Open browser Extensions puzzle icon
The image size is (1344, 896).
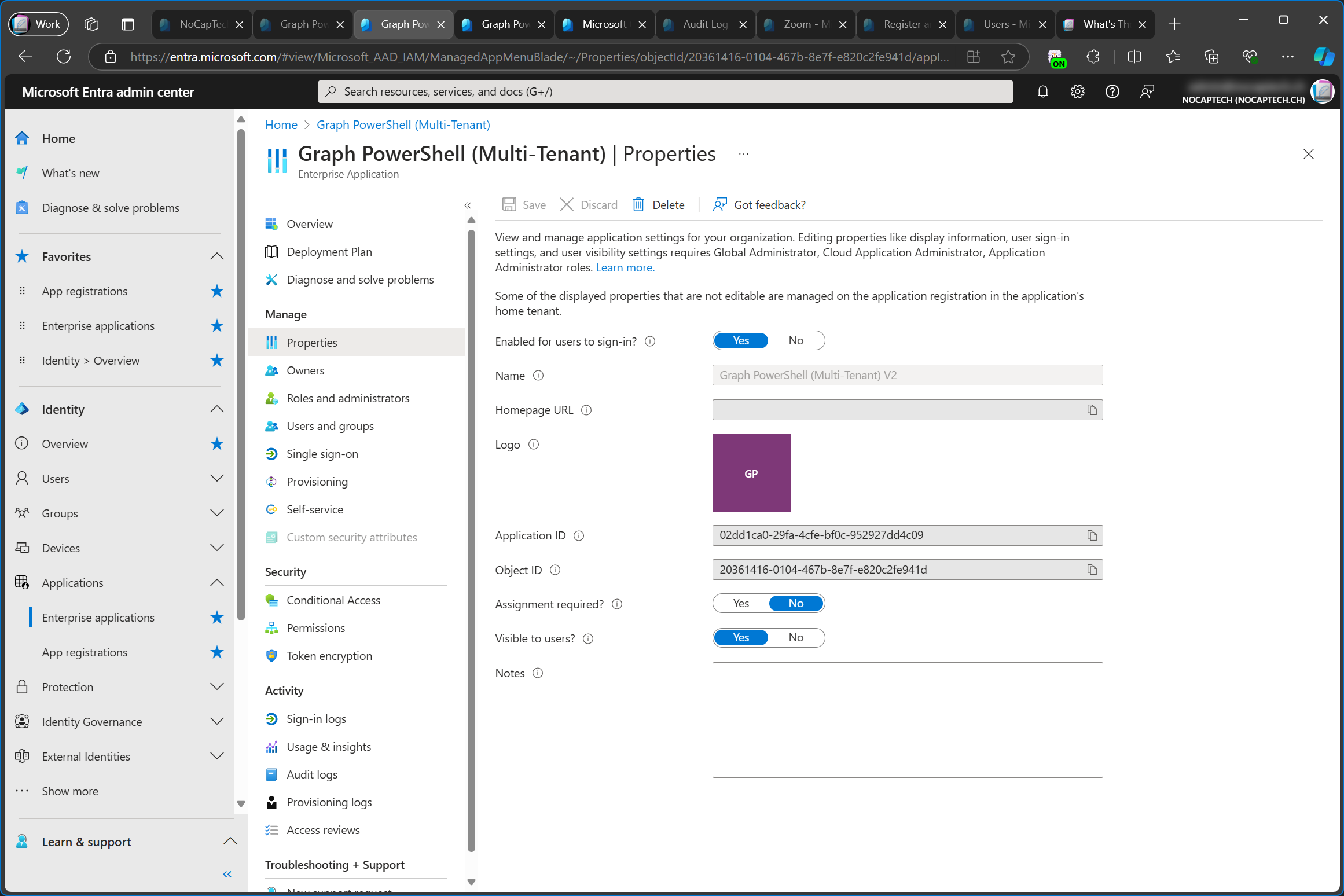tap(1093, 56)
